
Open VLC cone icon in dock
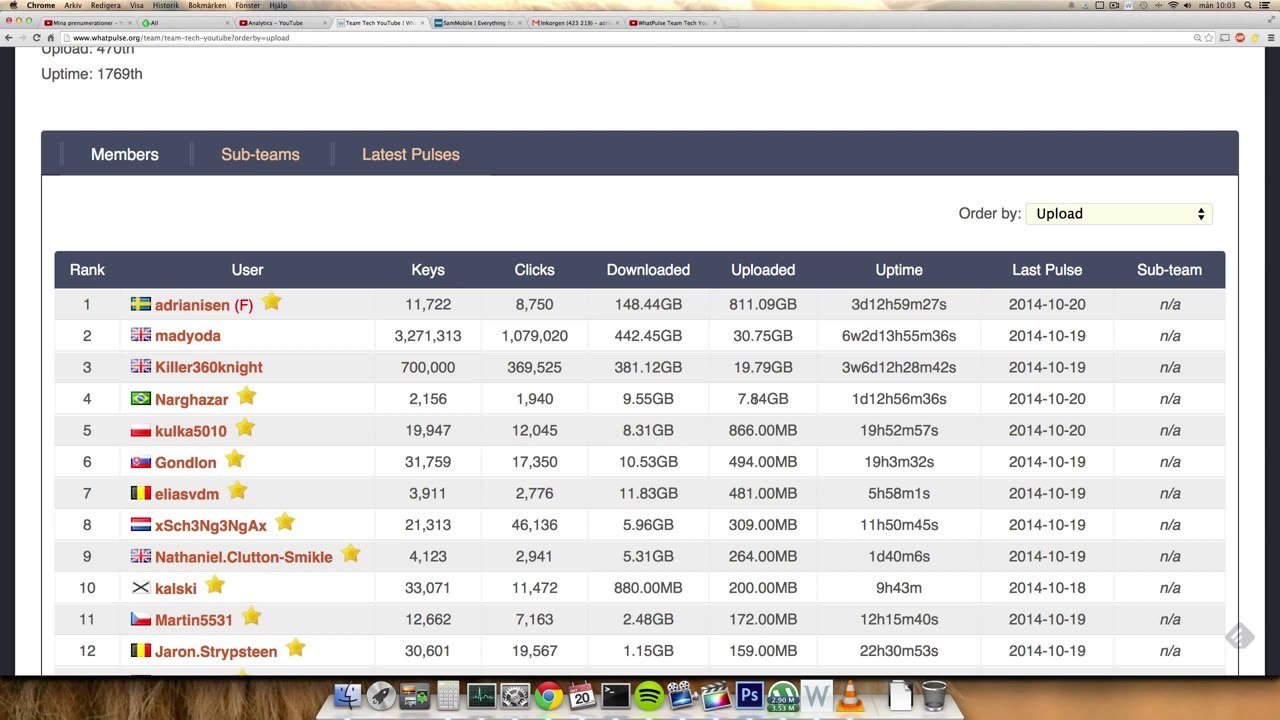click(x=850, y=695)
